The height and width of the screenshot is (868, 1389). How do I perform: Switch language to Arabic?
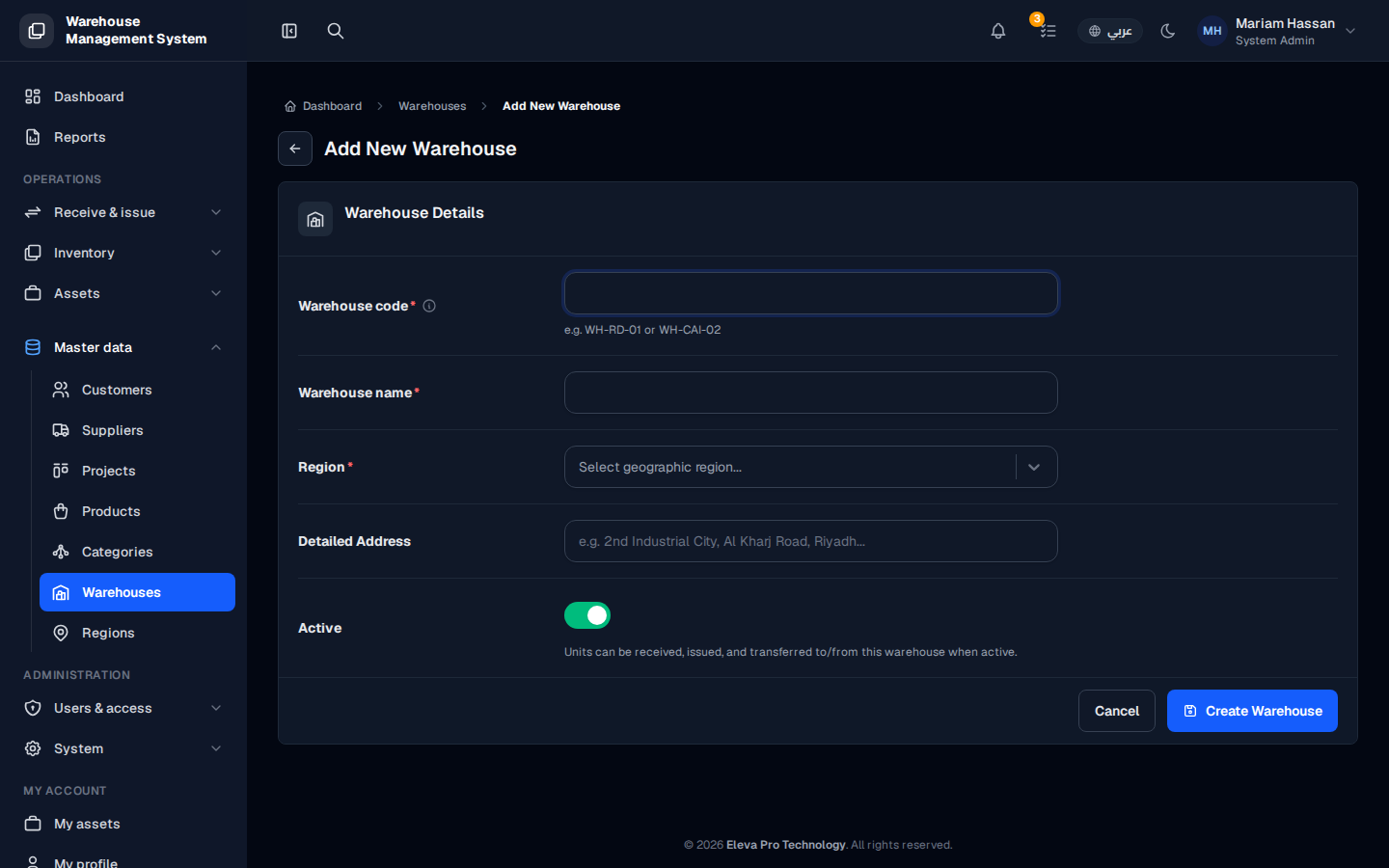pyautogui.click(x=1110, y=31)
